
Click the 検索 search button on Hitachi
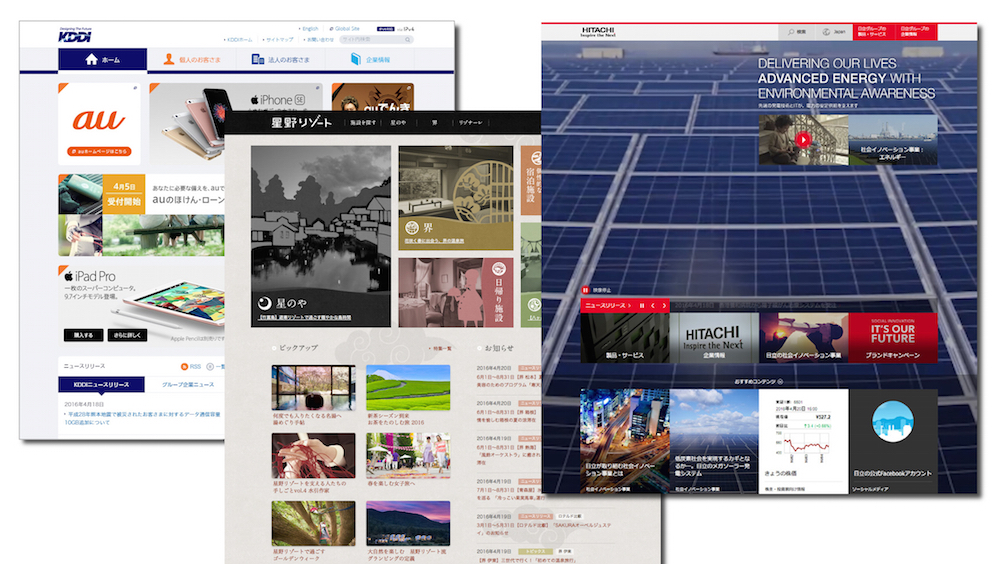point(797,32)
